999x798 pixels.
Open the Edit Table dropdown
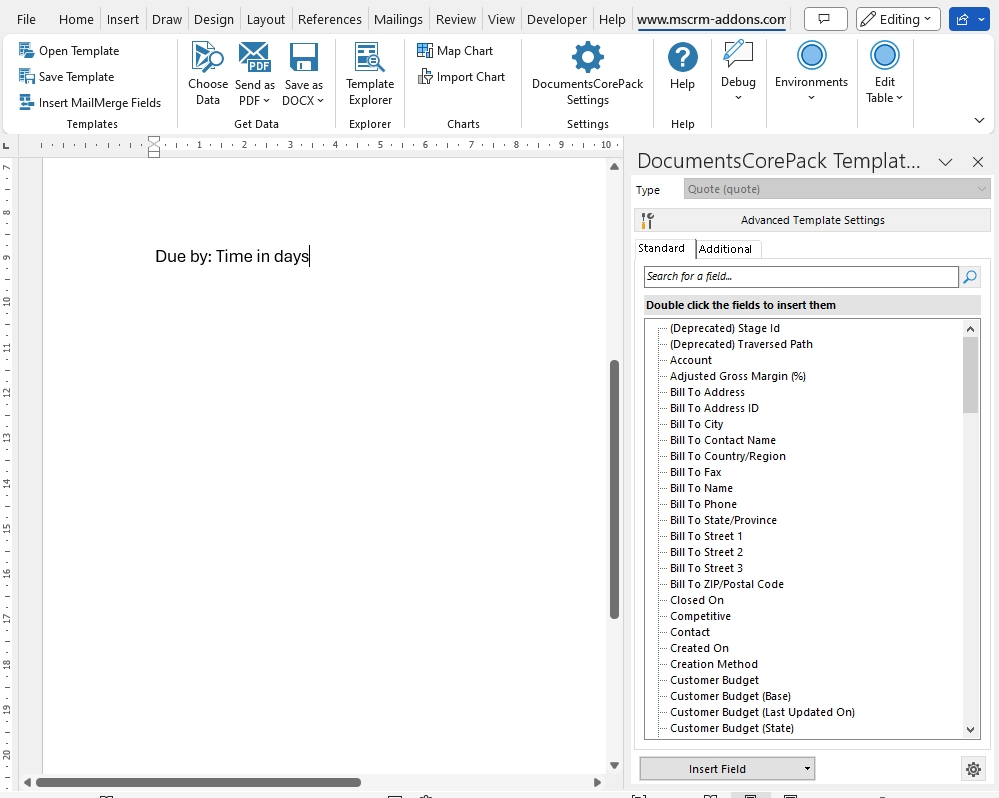884,71
